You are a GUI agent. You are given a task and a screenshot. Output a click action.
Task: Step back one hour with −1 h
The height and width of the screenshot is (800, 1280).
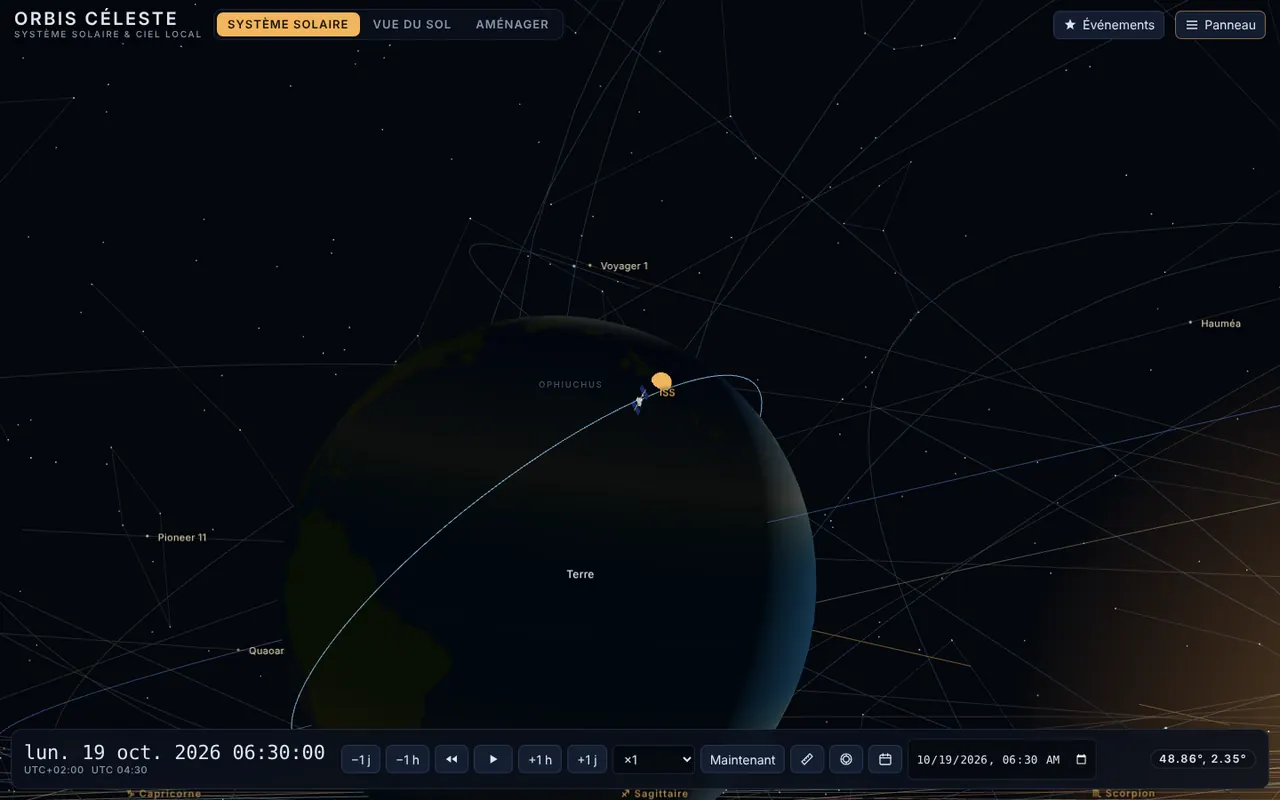[407, 760]
